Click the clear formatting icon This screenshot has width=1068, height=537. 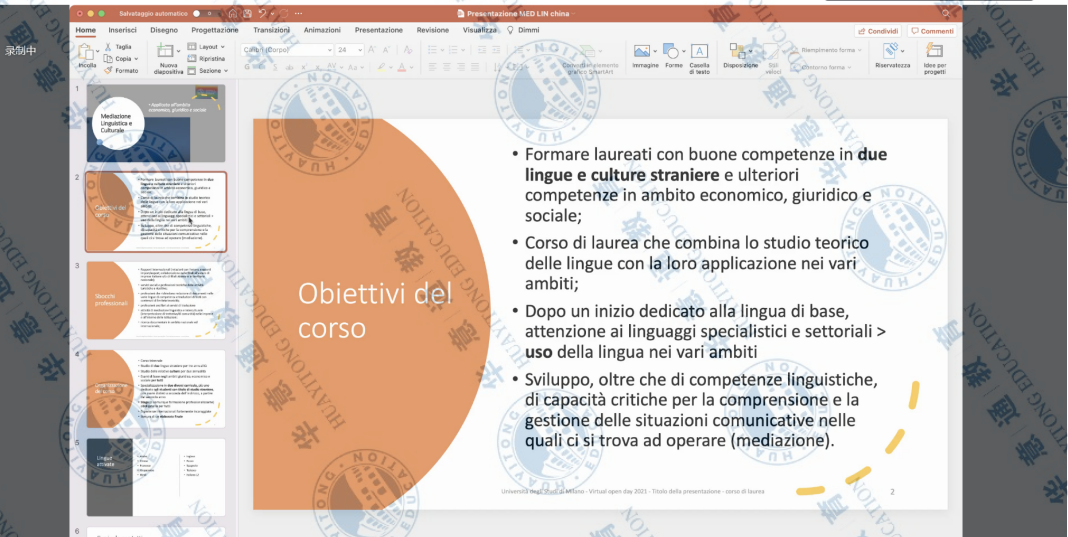pyautogui.click(x=407, y=50)
